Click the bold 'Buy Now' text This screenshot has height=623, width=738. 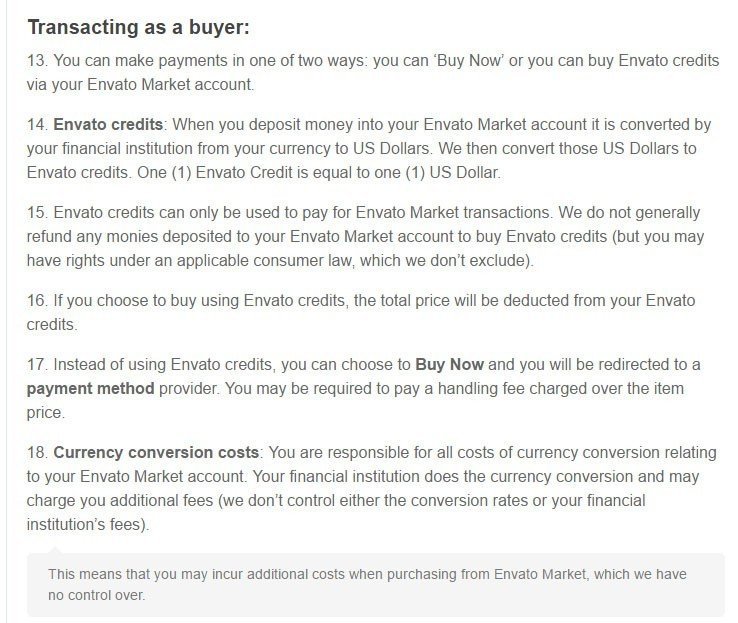pos(449,365)
